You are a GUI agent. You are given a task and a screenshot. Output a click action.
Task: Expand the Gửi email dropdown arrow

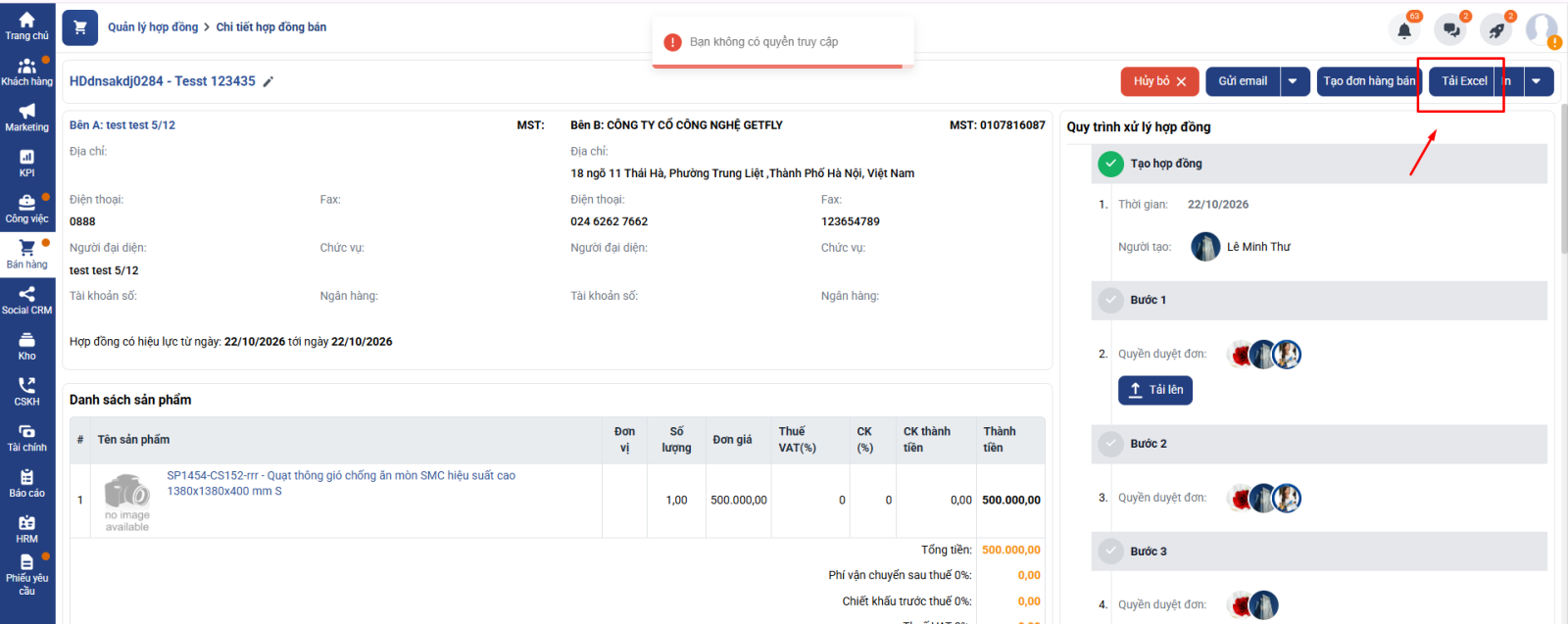[x=1294, y=81]
